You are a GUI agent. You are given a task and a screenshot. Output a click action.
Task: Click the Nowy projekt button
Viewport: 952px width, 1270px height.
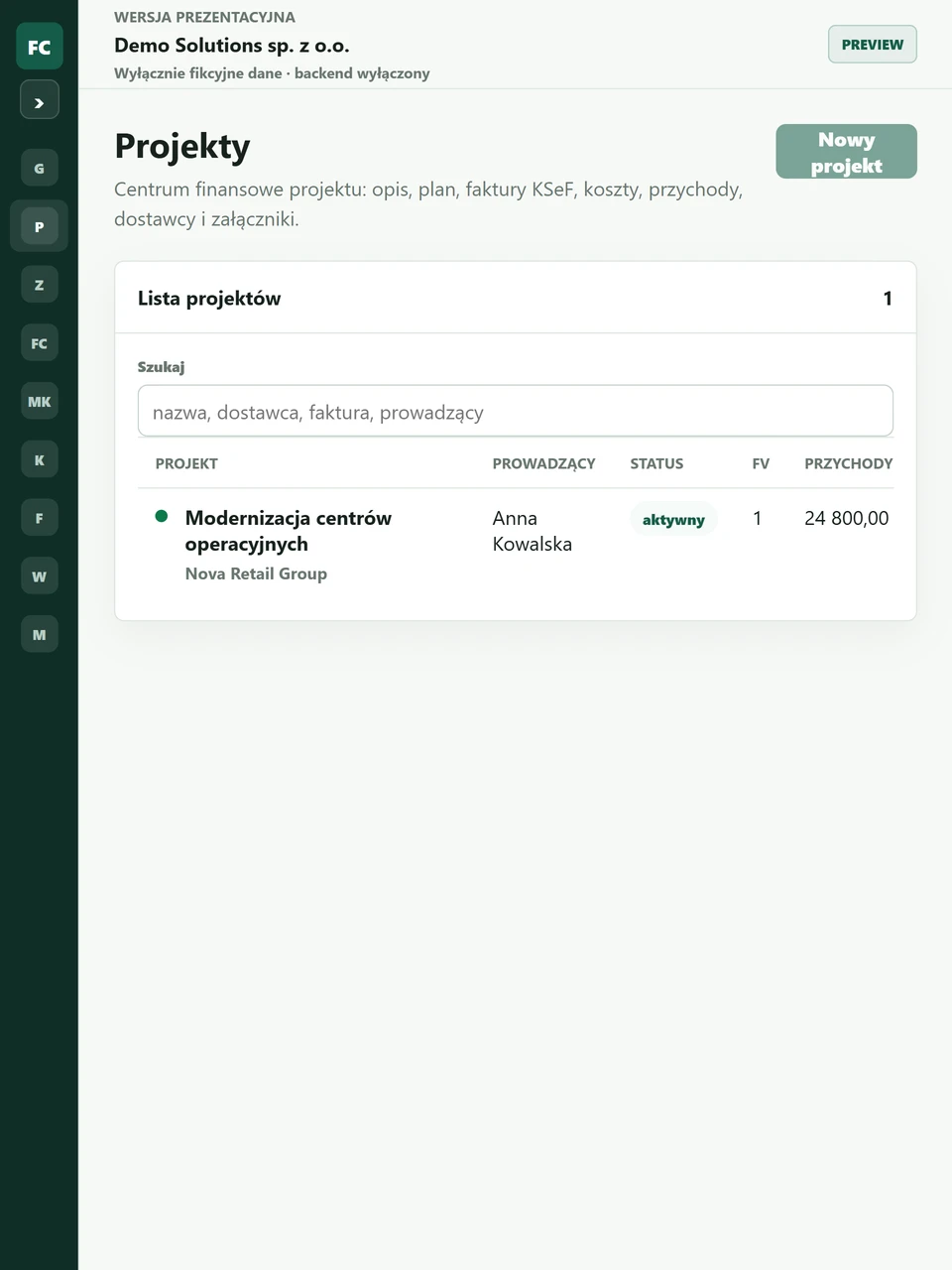(846, 152)
